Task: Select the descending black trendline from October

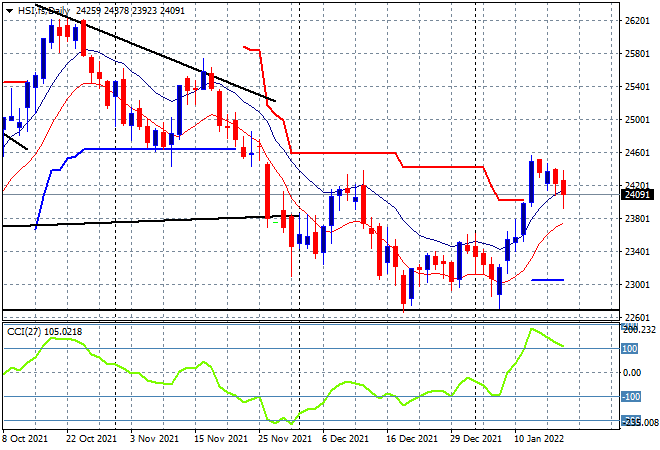Action: (156, 53)
